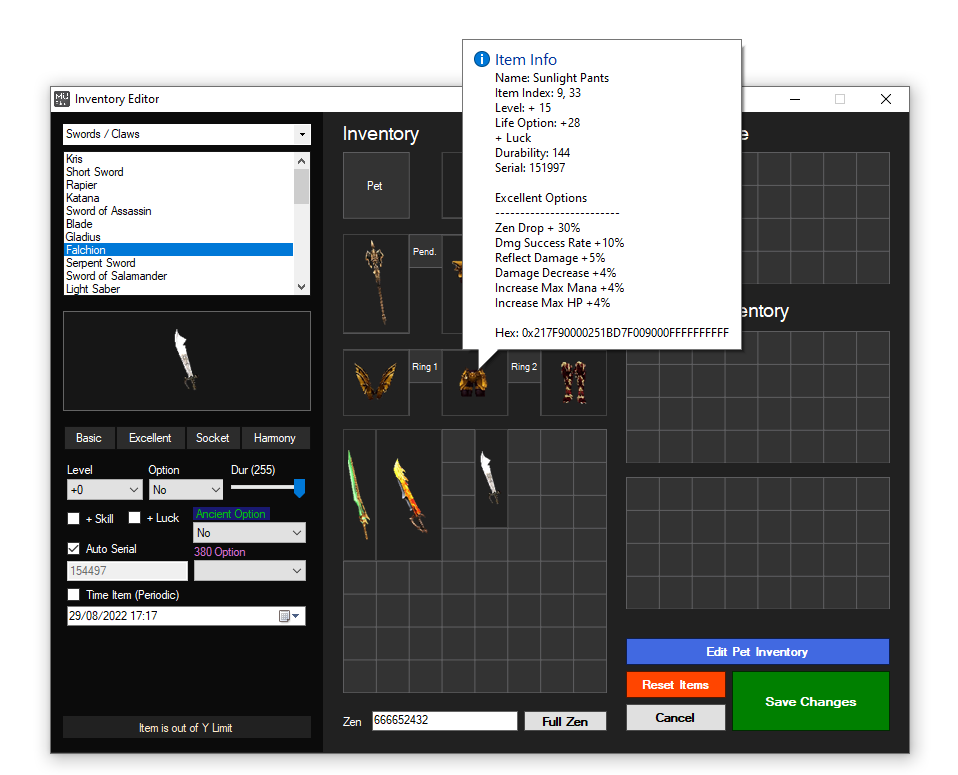Expand the Level +0 dropdown
The height and width of the screenshot is (775, 958).
pos(104,490)
